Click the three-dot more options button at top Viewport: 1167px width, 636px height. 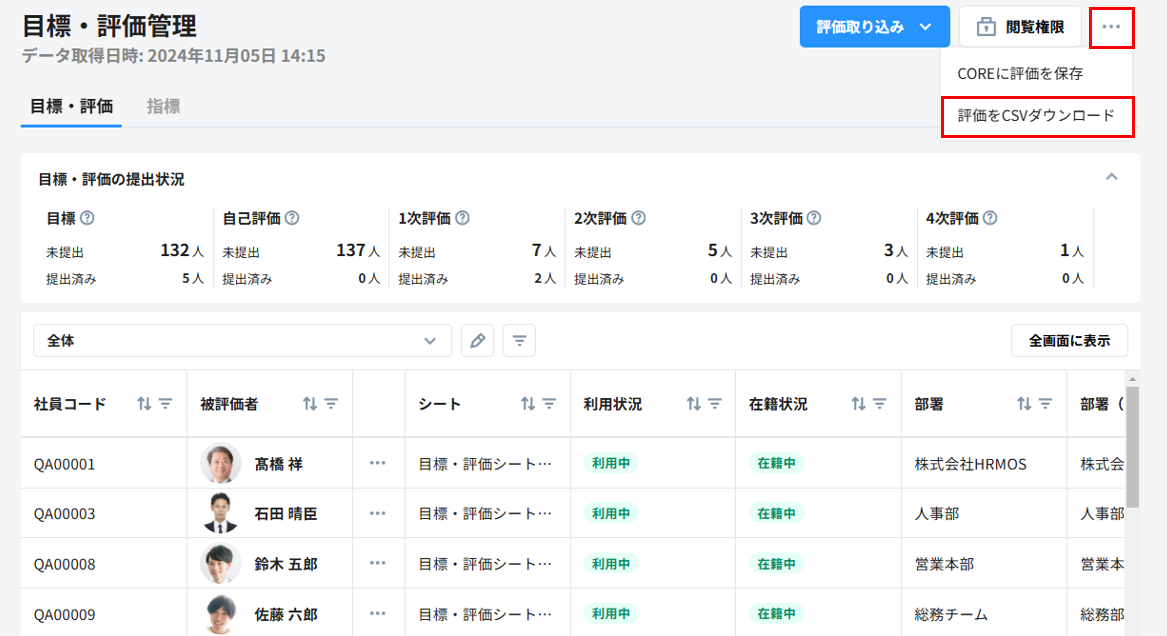point(1111,27)
